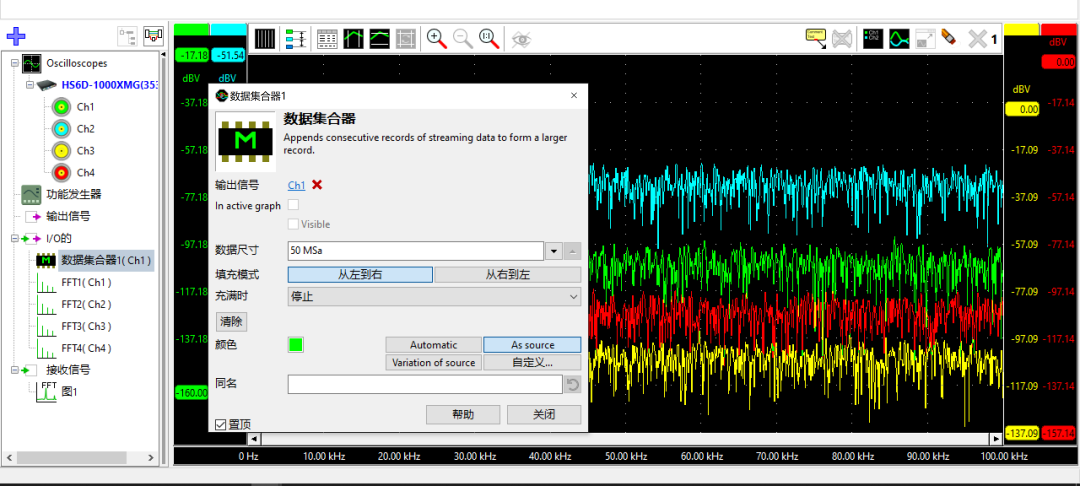This screenshot has height=486, width=1080.
Task: Untick the 置顶 checkbox
Action: point(220,424)
